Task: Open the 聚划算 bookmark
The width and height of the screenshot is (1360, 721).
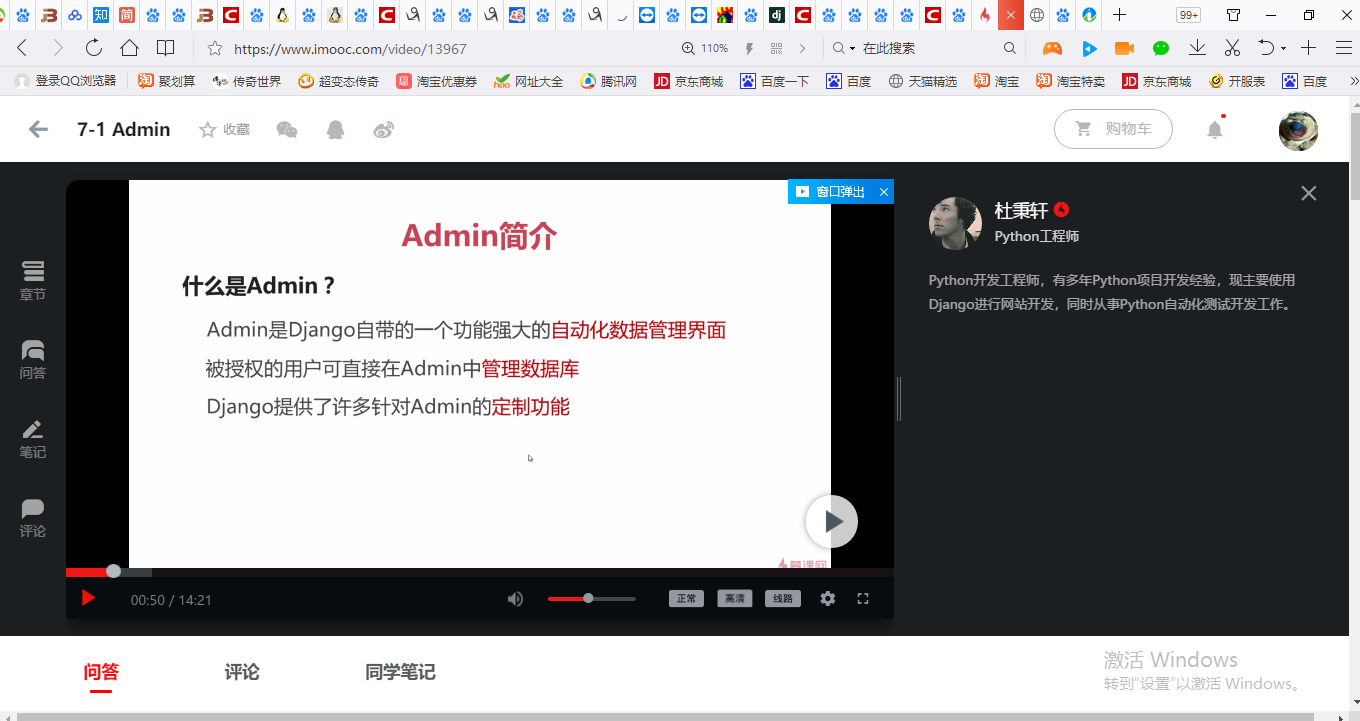Action: (167, 81)
